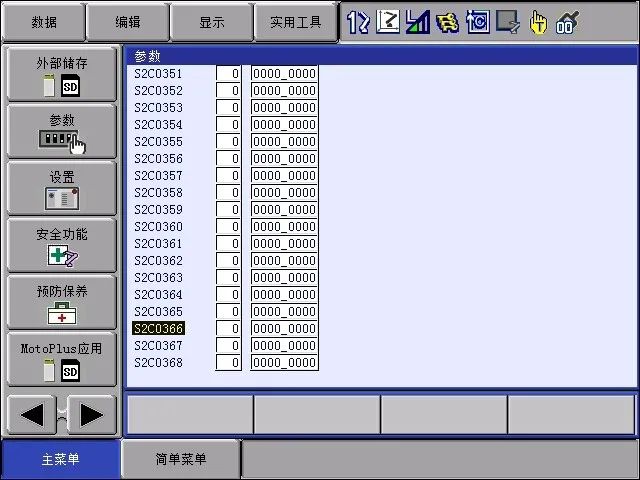Select the 参数 parameter menu button

(61, 131)
